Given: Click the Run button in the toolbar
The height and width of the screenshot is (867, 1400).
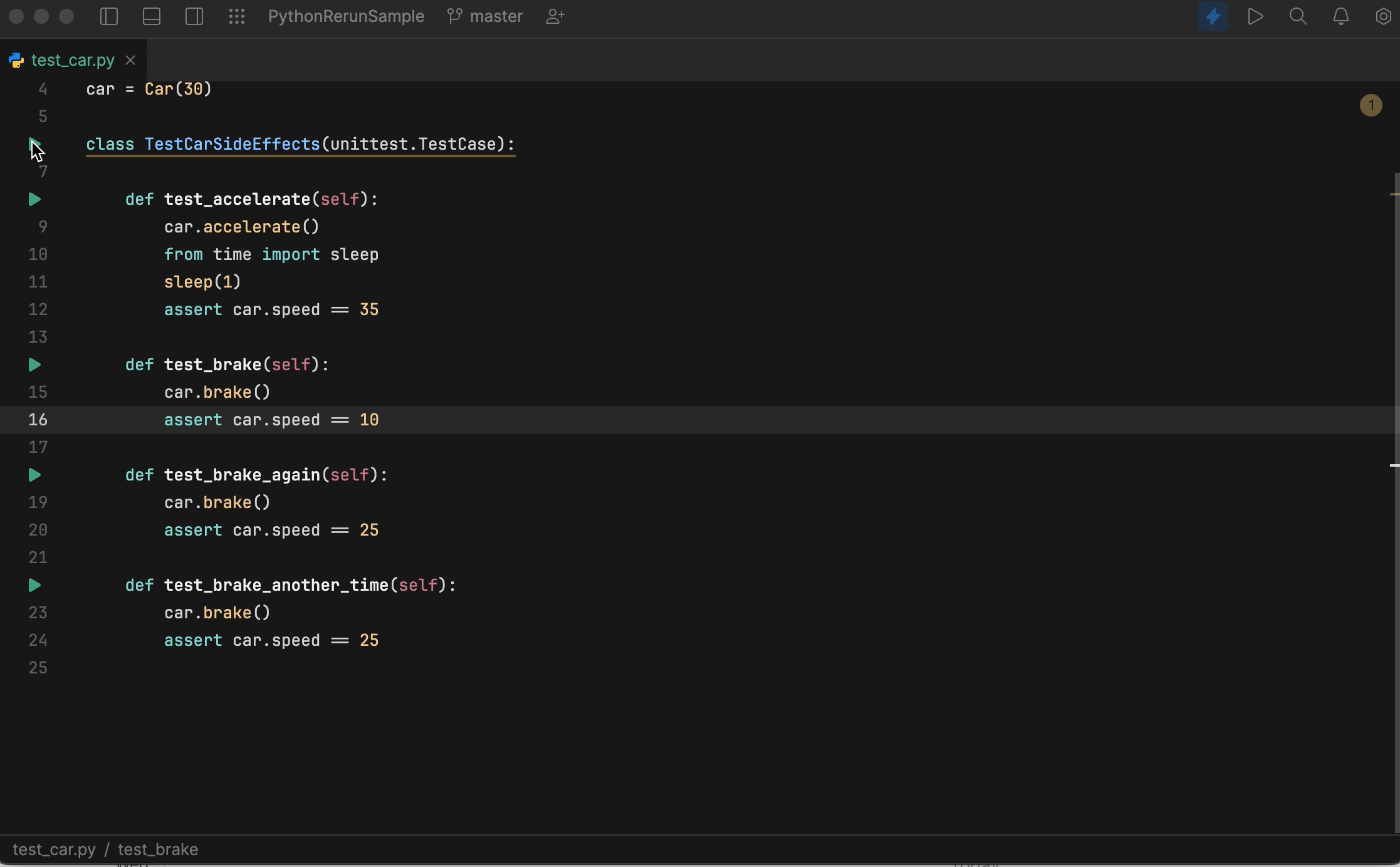Looking at the screenshot, I should (1255, 16).
